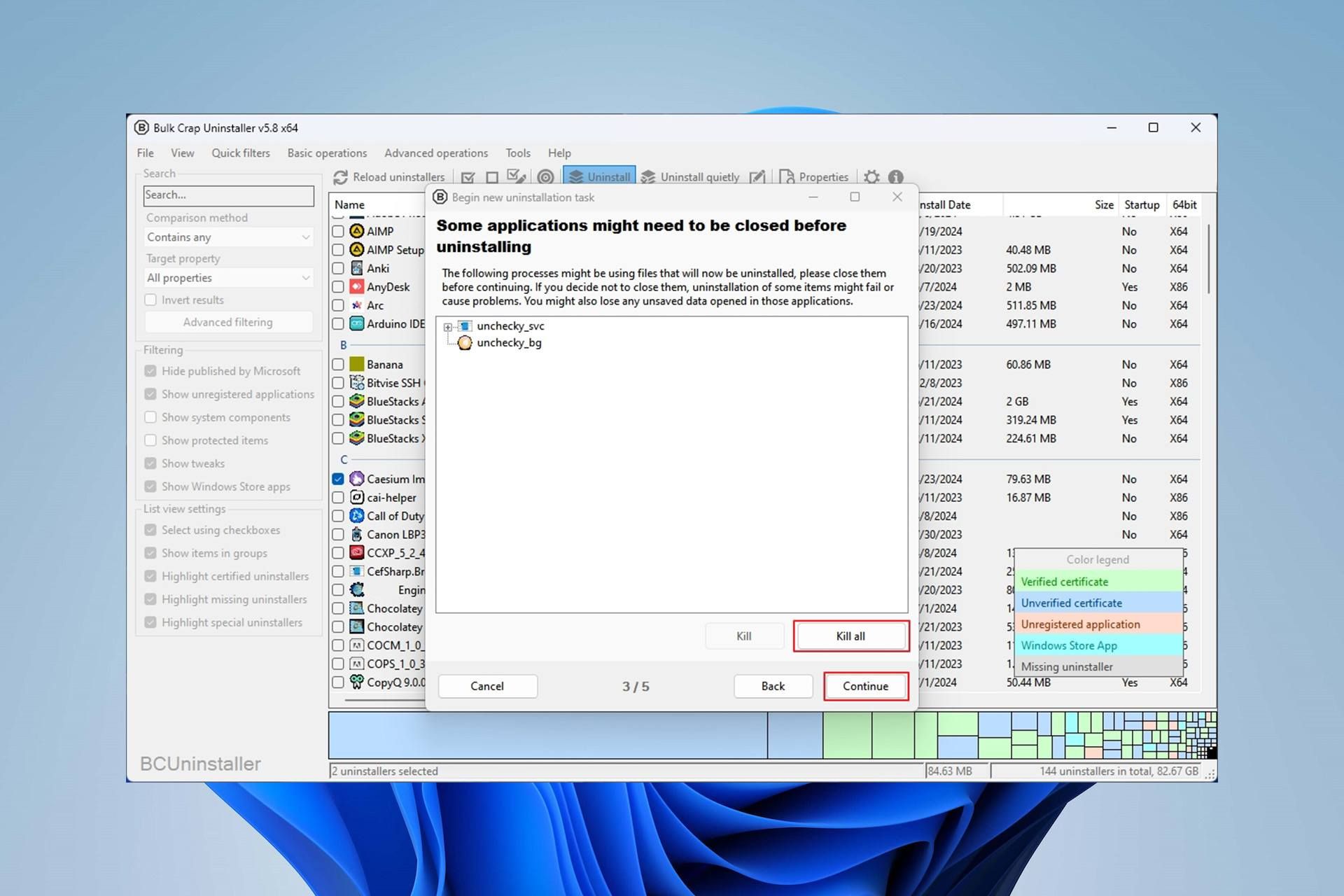Click the cai-helper application icon

click(x=357, y=497)
